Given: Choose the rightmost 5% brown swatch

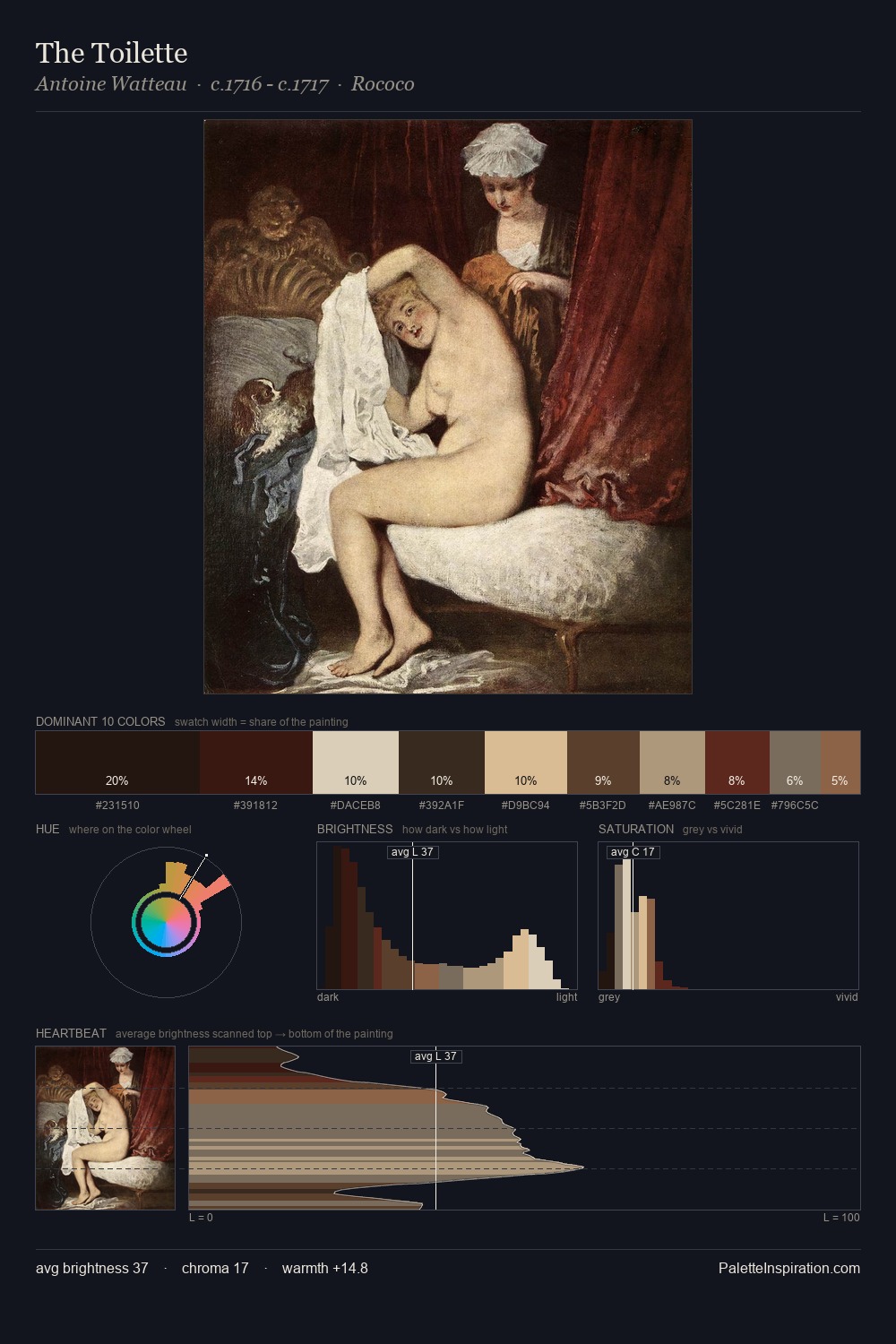Looking at the screenshot, I should point(840,762).
